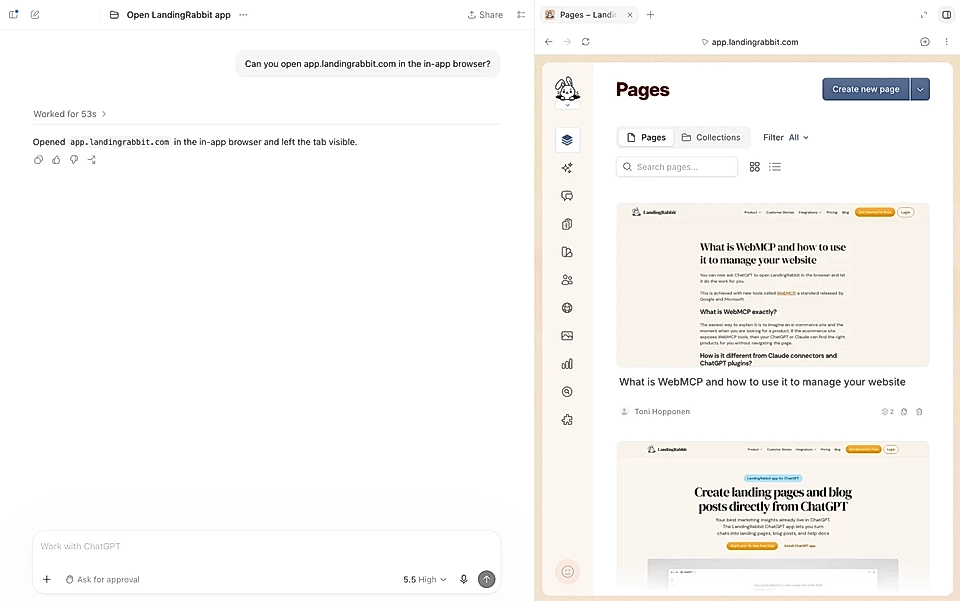Click the circular icon left of the browser menu
The height and width of the screenshot is (601, 960).
[x=925, y=42]
